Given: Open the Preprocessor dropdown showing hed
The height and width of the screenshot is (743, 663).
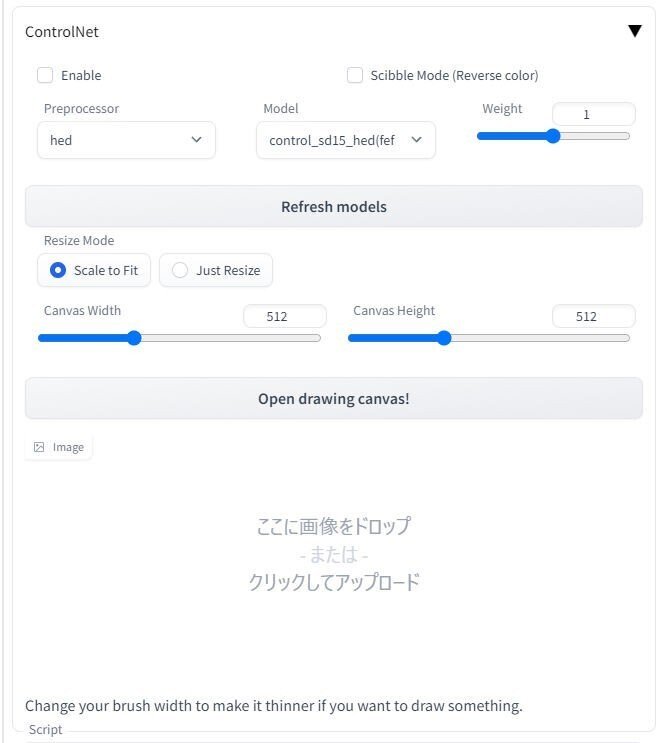Looking at the screenshot, I should [x=126, y=140].
